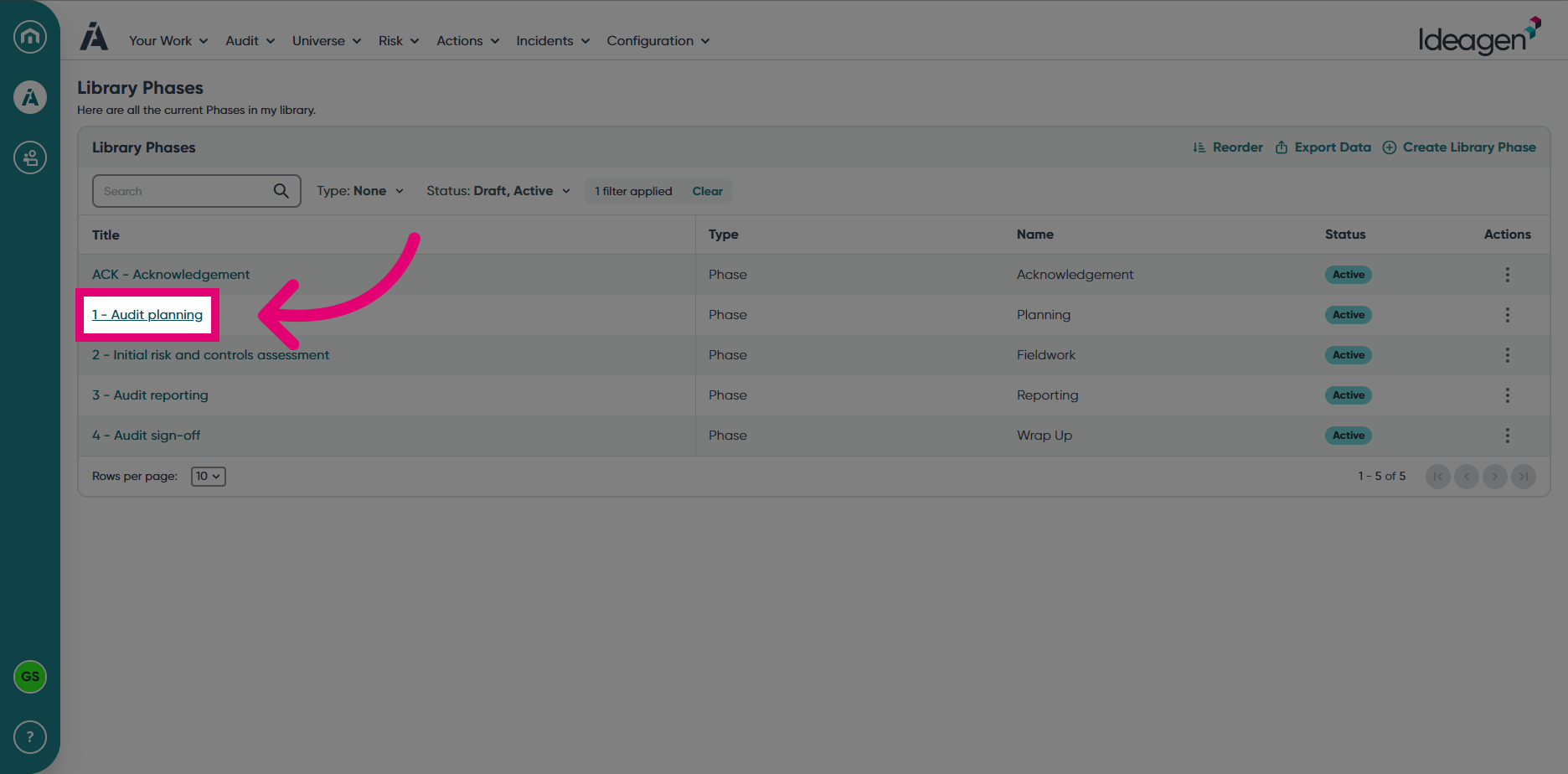Open the Configuration menu
1568x774 pixels.
point(658,41)
